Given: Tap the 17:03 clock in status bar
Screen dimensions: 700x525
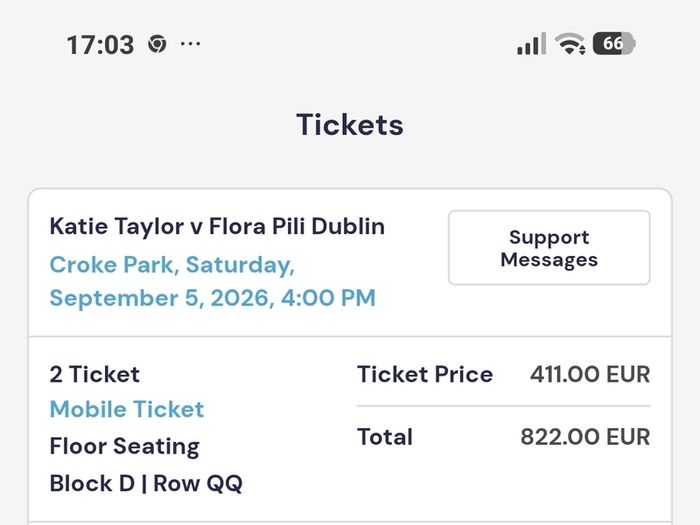Looking at the screenshot, I should pyautogui.click(x=100, y=45).
